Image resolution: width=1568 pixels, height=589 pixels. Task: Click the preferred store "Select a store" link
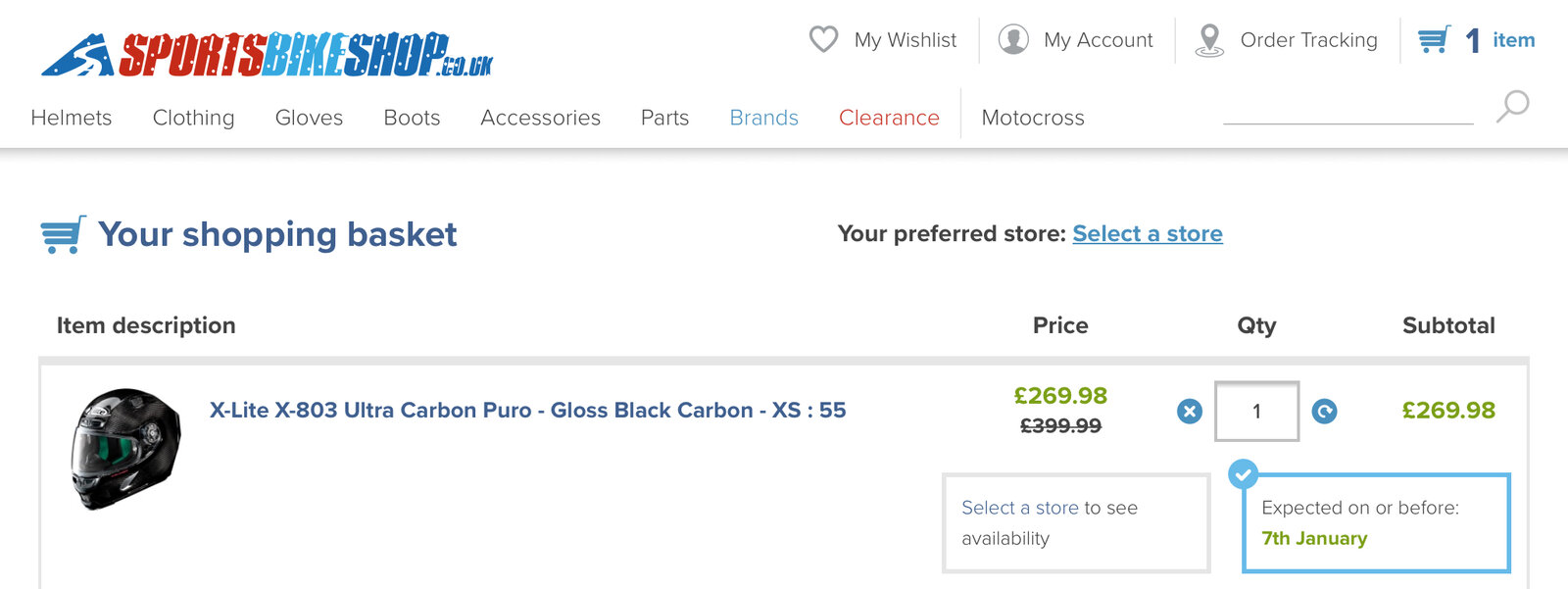click(1148, 234)
